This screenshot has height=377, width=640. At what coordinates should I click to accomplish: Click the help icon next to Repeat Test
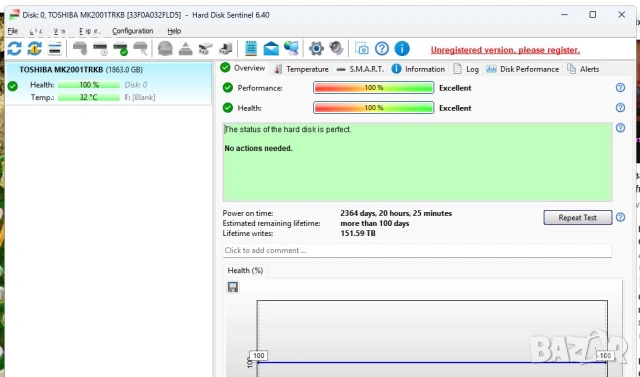click(620, 217)
